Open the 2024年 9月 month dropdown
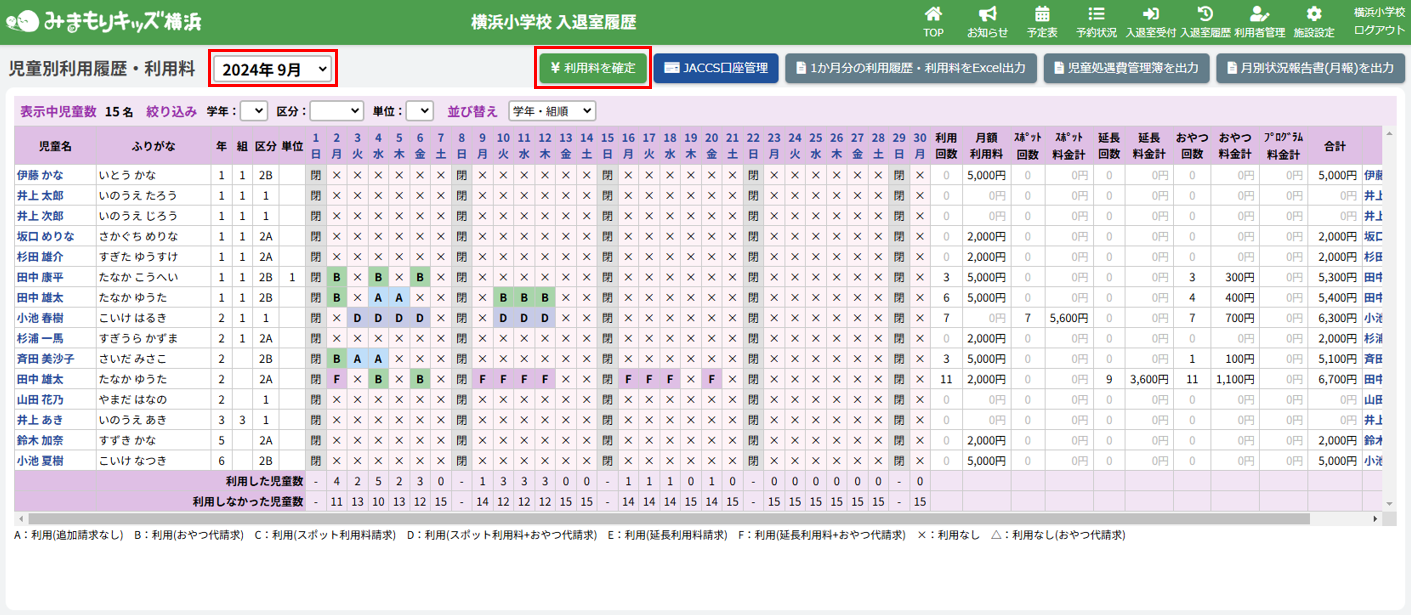 273,69
